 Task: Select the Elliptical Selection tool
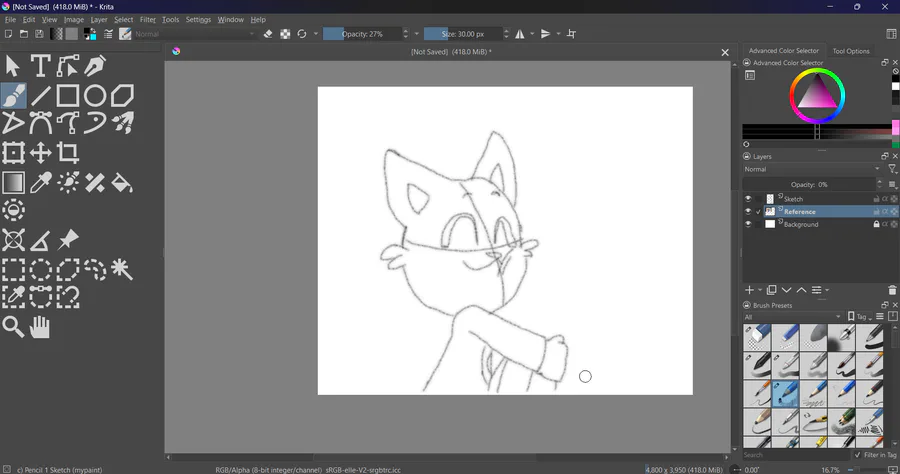40,270
